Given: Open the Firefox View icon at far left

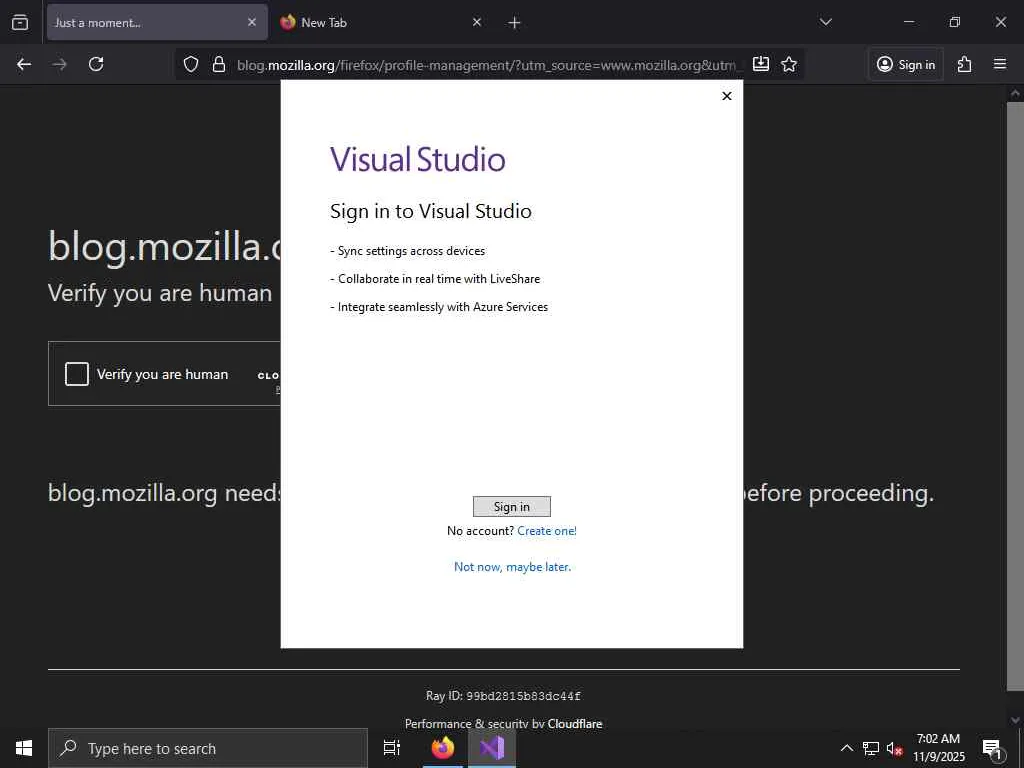Looking at the screenshot, I should [x=20, y=22].
